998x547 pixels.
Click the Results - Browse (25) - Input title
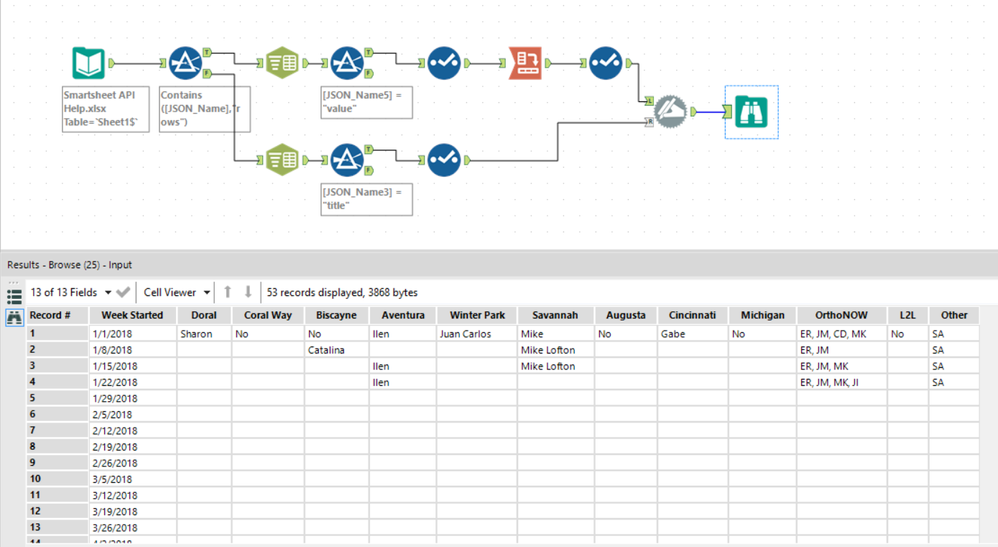69,265
